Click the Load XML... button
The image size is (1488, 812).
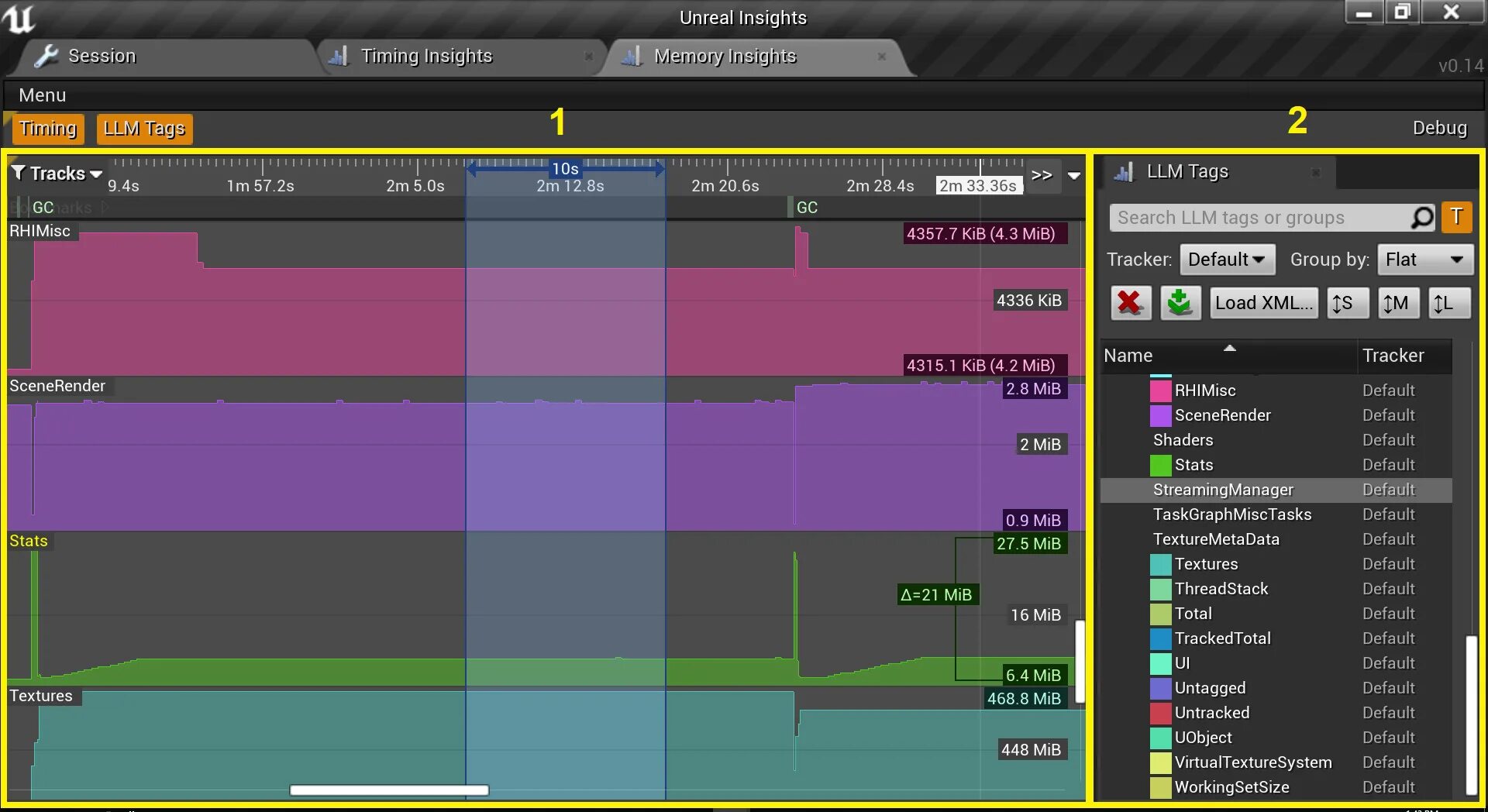point(1264,303)
